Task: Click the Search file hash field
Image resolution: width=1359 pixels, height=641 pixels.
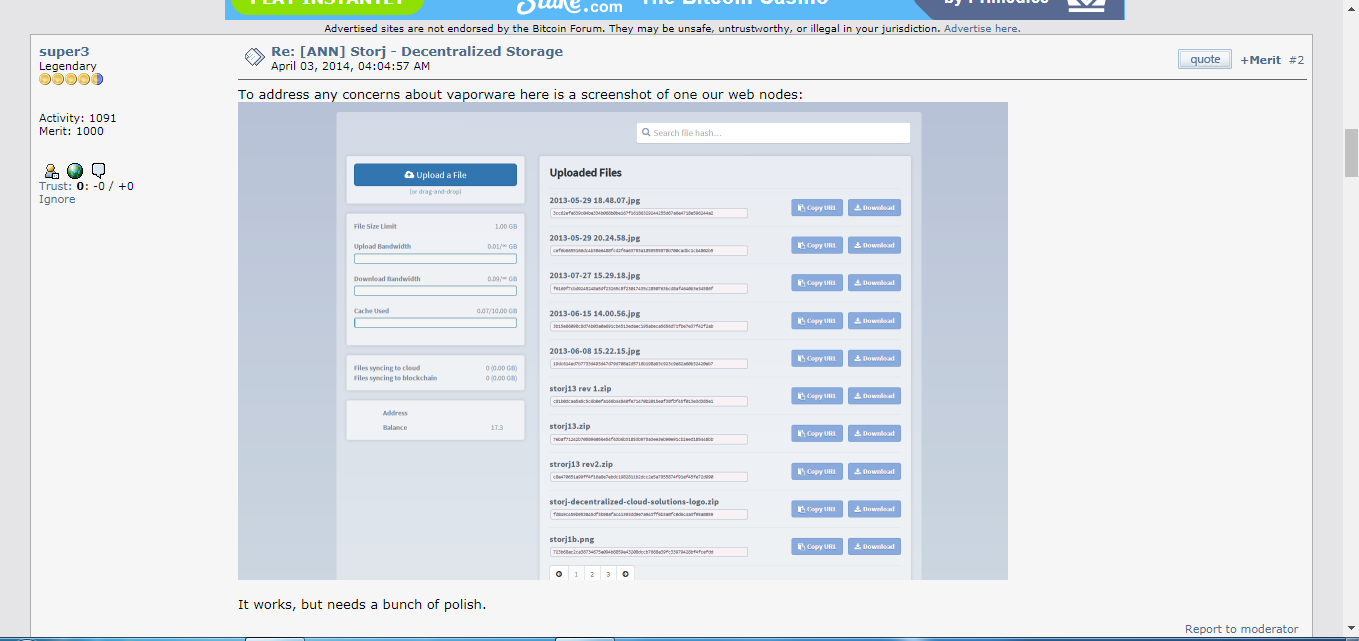Action: pos(773,133)
